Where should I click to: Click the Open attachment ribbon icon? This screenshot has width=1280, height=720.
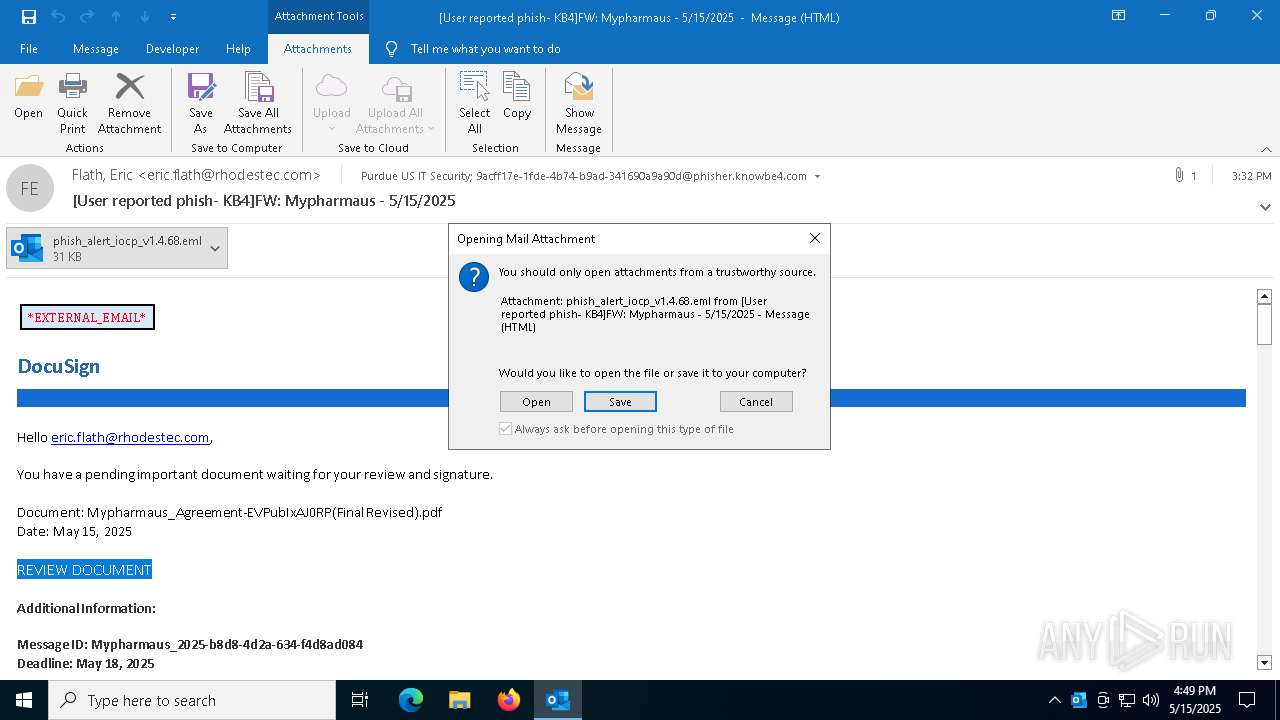pyautogui.click(x=29, y=97)
